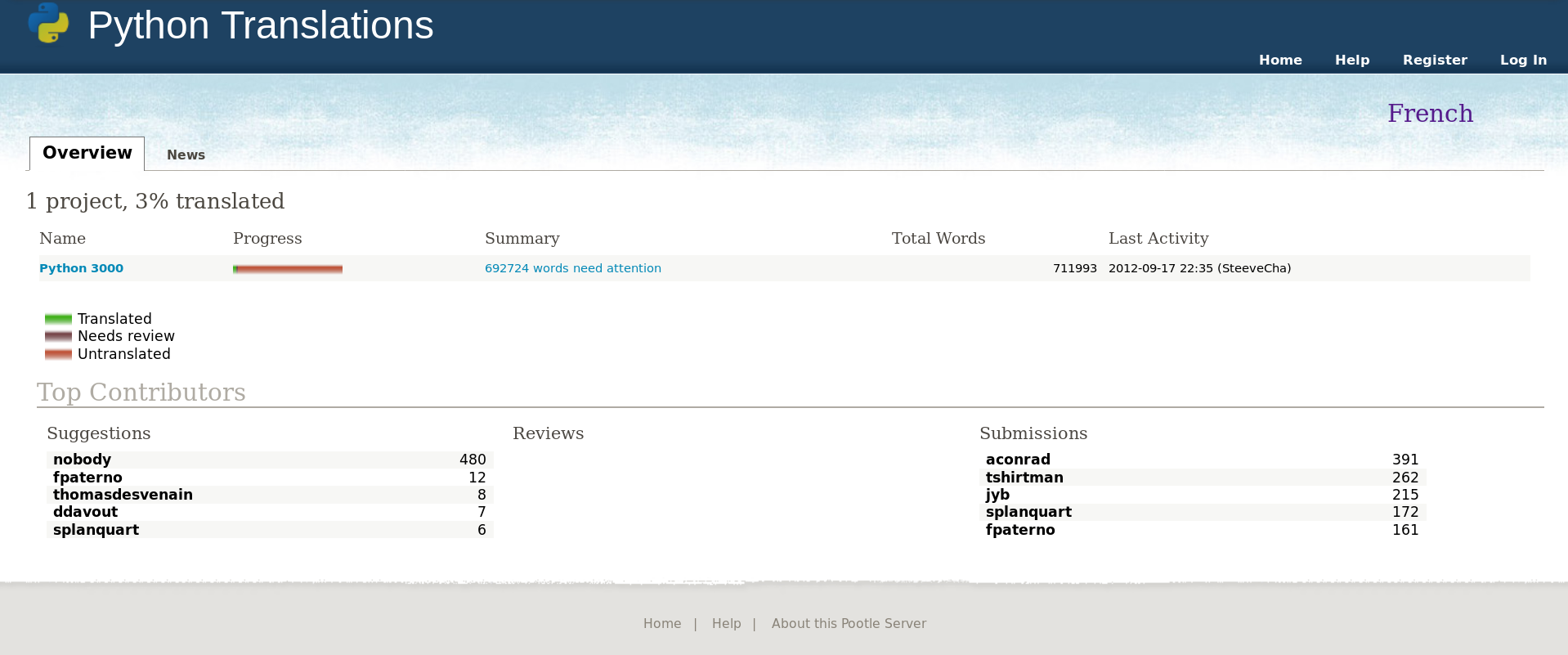Click the Python logo icon
This screenshot has width=1568, height=655.
pyautogui.click(x=48, y=23)
